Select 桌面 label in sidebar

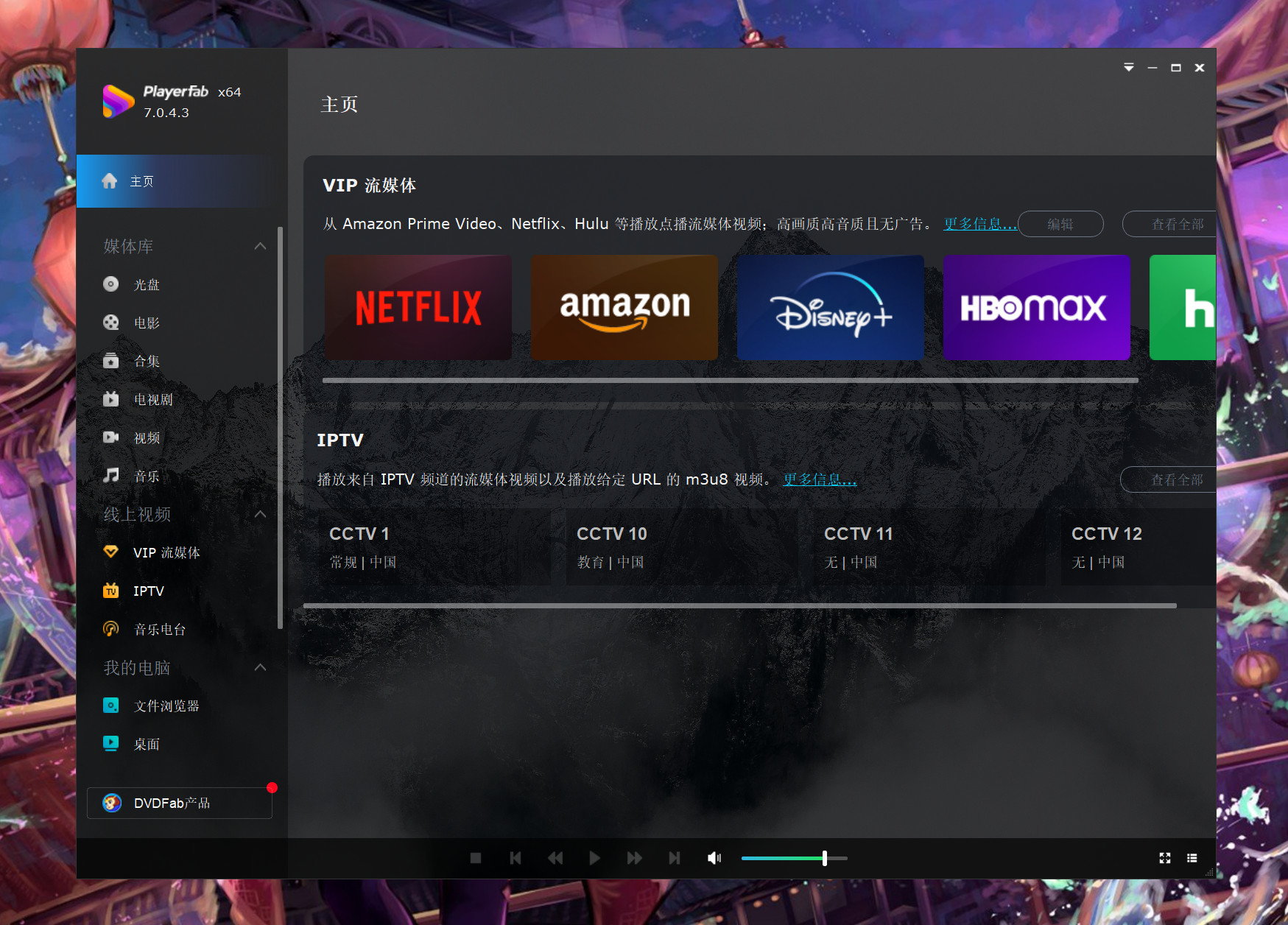pos(147,745)
